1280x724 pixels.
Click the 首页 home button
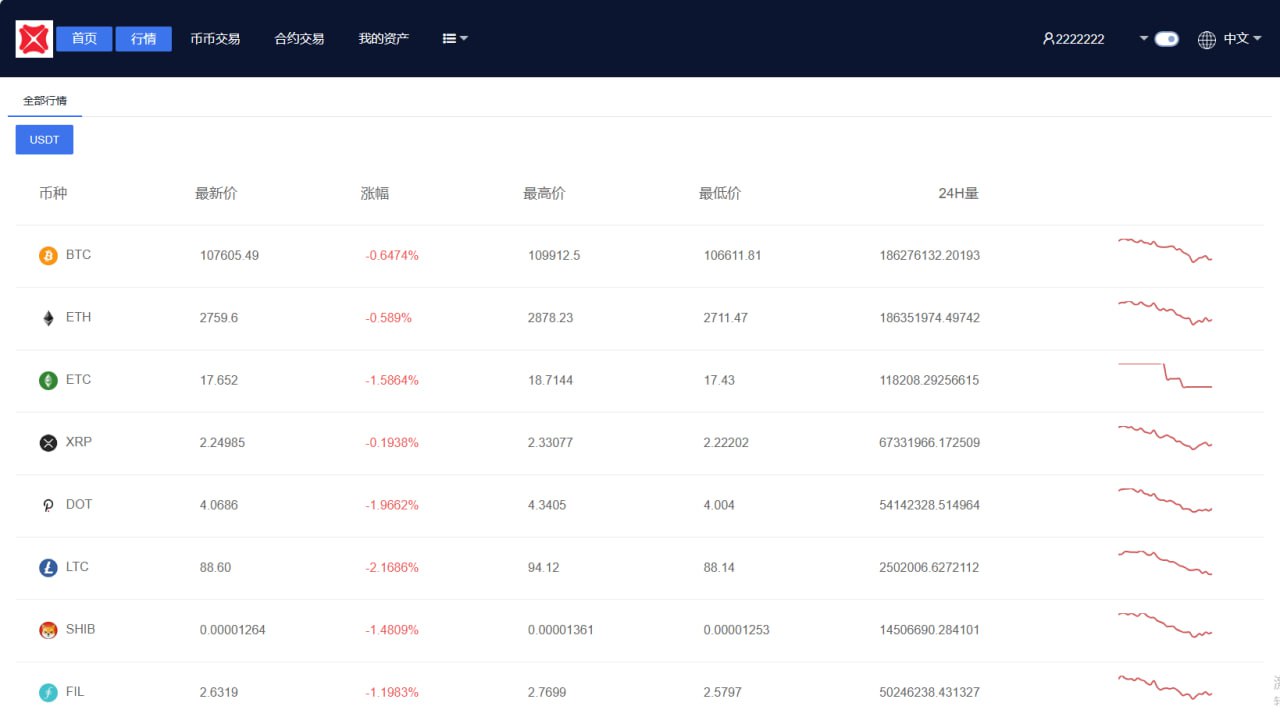tap(84, 39)
